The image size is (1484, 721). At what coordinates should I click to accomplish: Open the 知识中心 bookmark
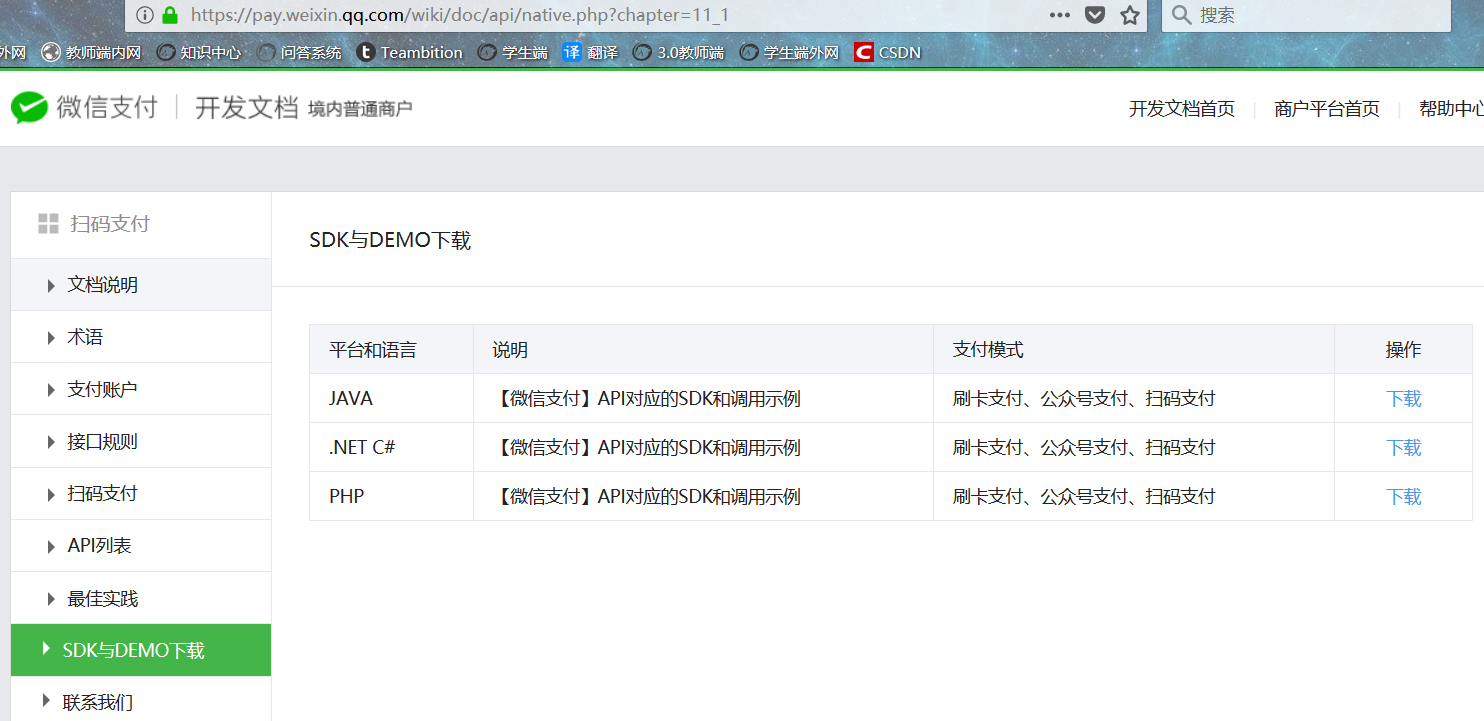pyautogui.click(x=199, y=52)
